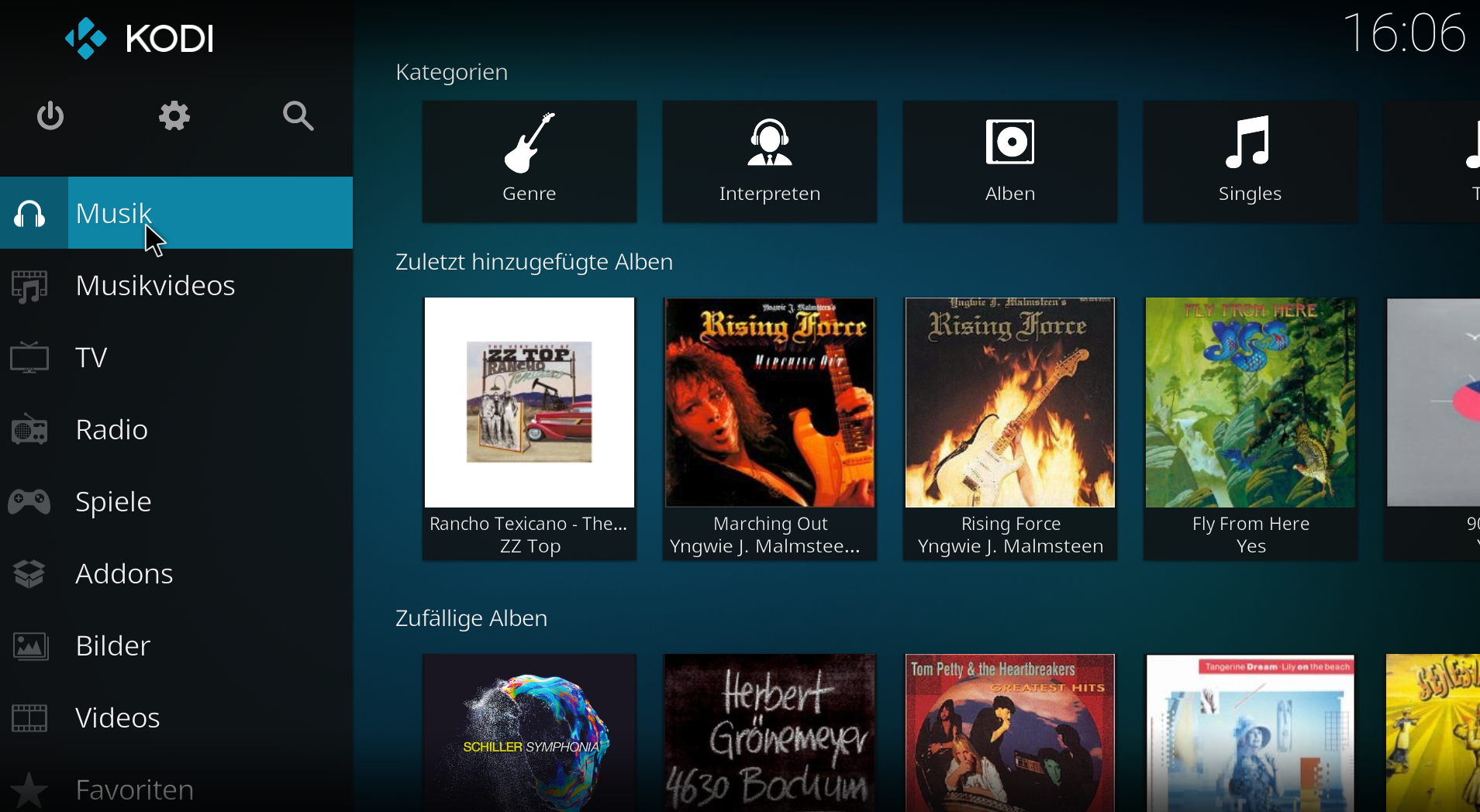This screenshot has width=1480, height=812.
Task: Click the Alben disc icon
Action: (x=1010, y=142)
